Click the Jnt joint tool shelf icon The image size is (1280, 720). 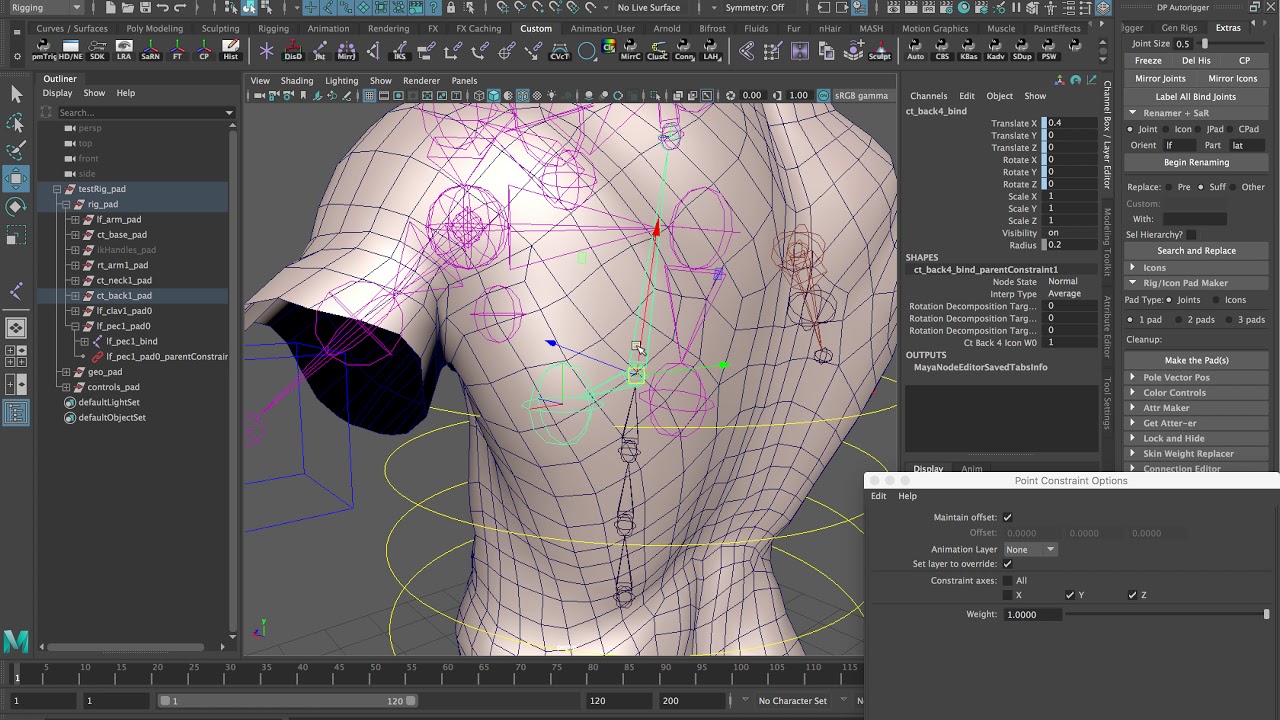tap(320, 50)
